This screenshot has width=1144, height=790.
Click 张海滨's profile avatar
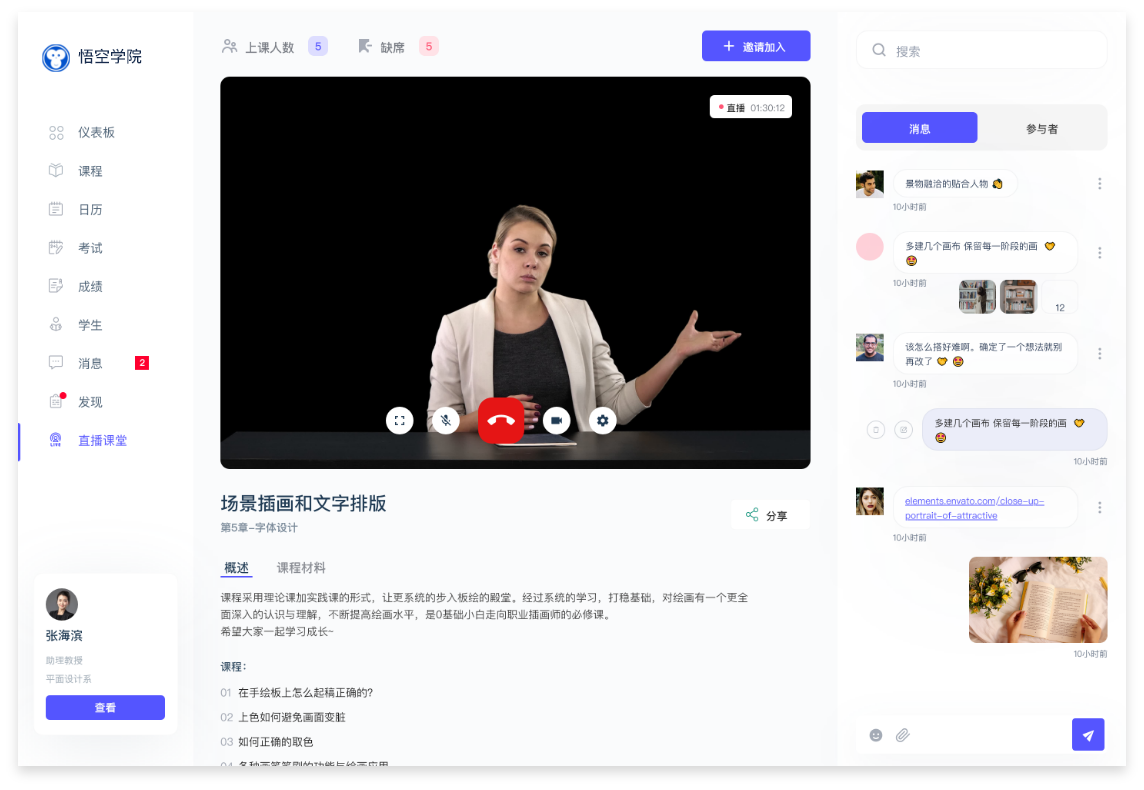pos(61,604)
